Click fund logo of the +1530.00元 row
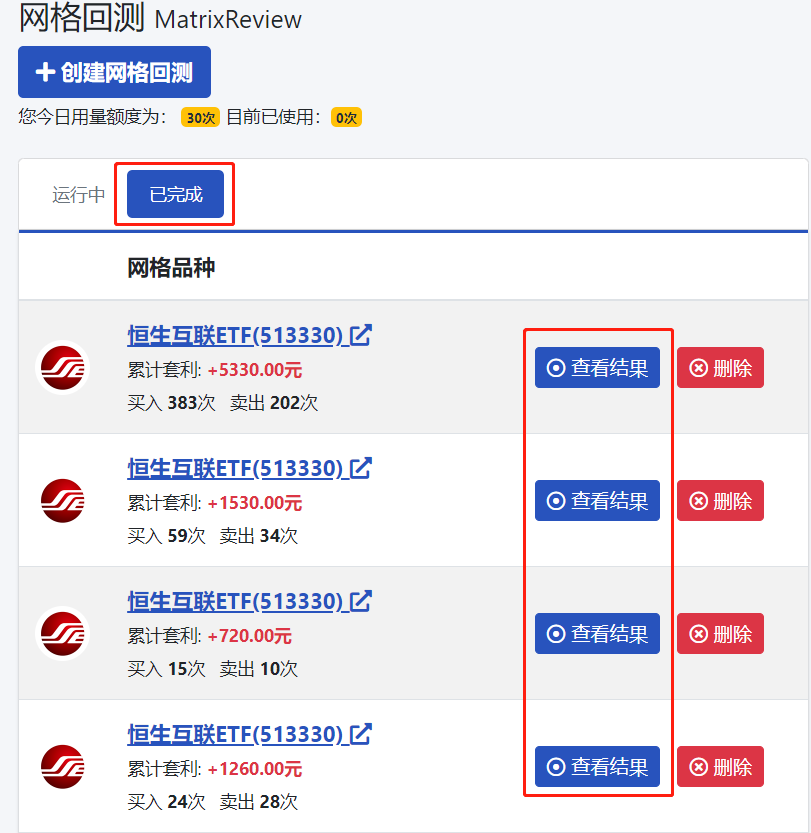 63,500
